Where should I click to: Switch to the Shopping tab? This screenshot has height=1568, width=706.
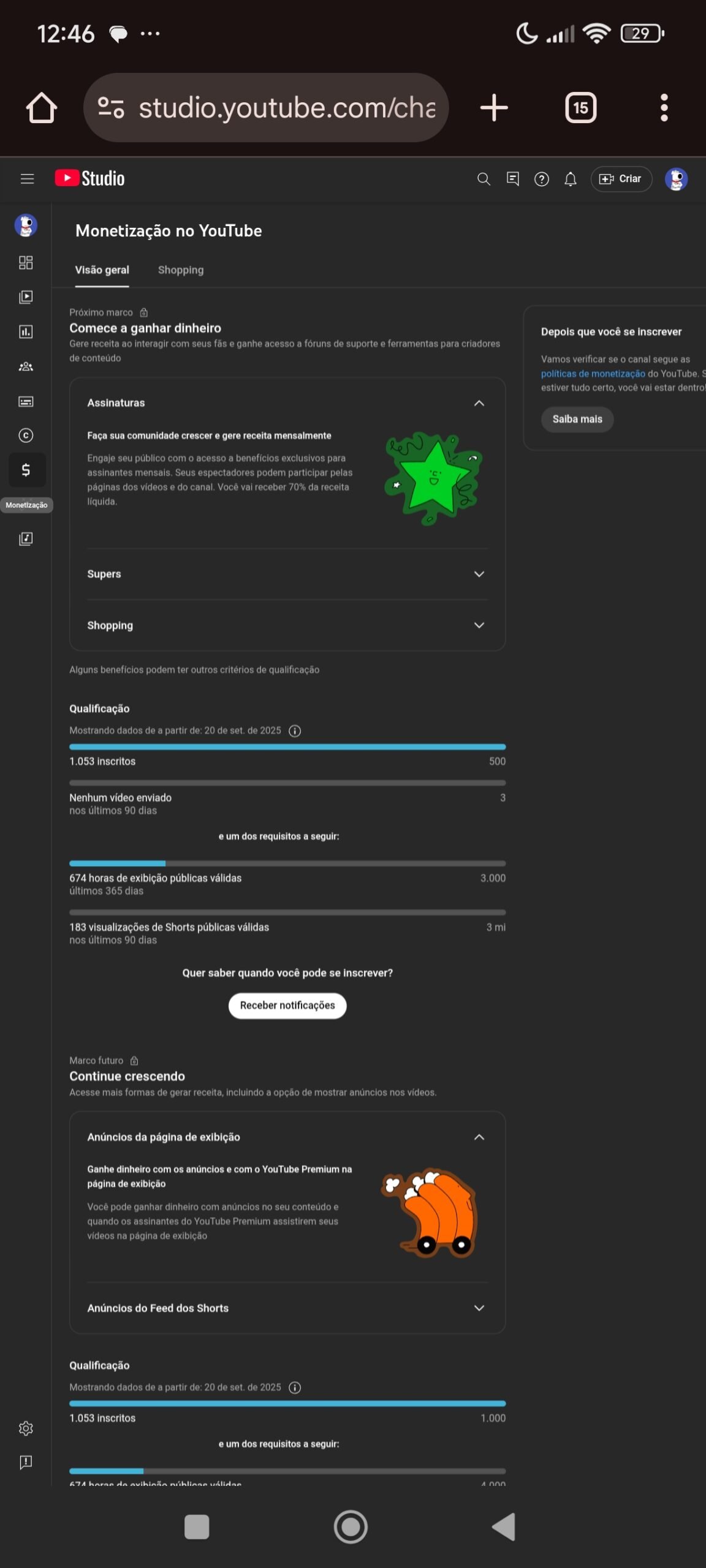[x=181, y=270]
